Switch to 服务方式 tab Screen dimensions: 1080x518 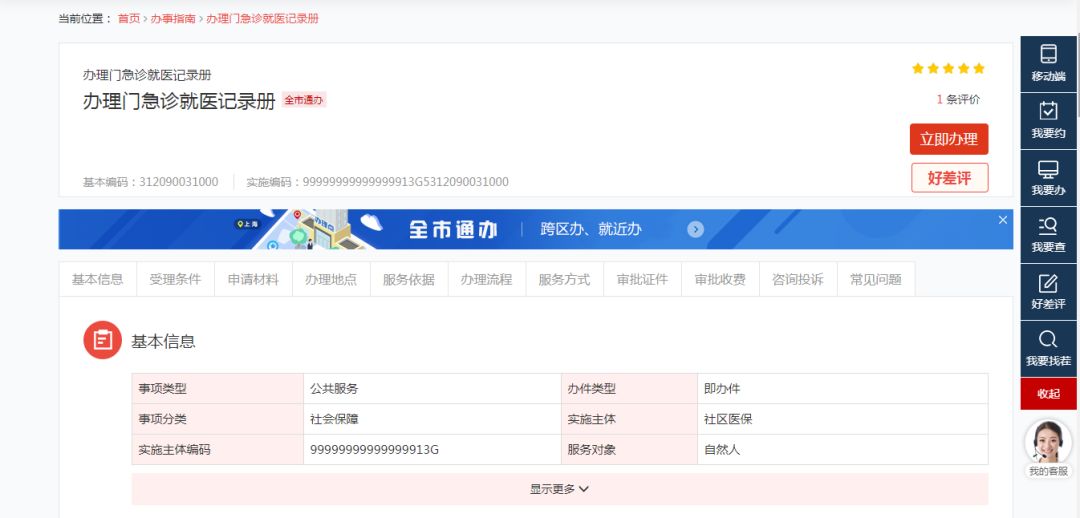pyautogui.click(x=565, y=280)
